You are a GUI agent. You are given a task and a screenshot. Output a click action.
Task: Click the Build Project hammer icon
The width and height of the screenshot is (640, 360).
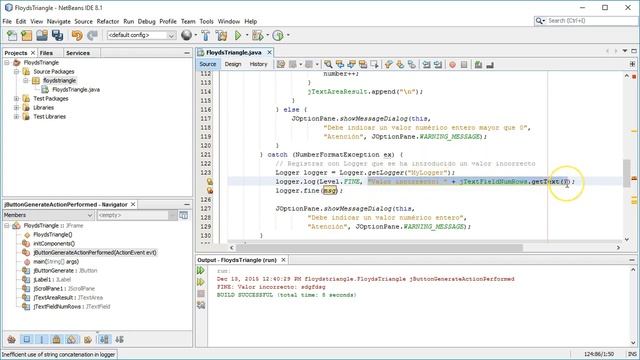206,36
